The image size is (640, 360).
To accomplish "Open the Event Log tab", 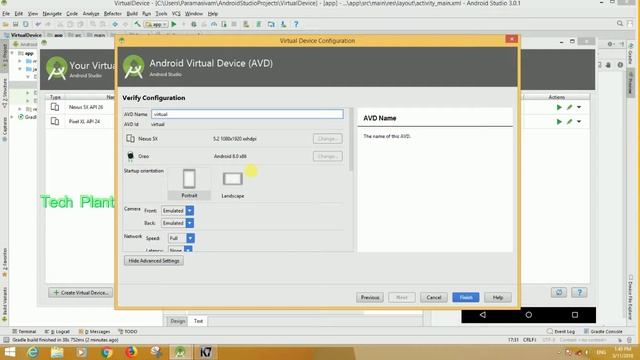I will click(x=561, y=331).
